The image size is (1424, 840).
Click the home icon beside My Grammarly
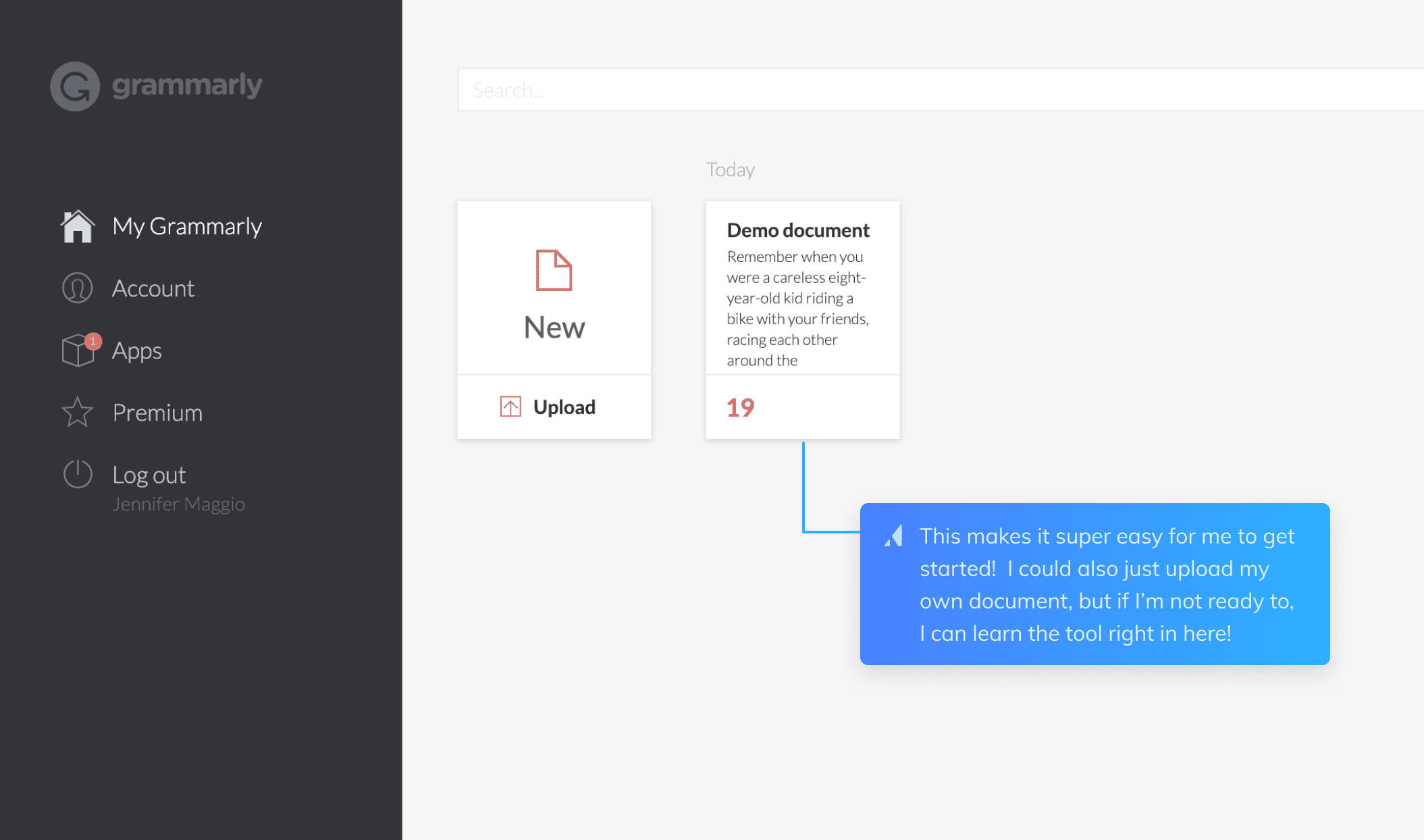[x=78, y=226]
